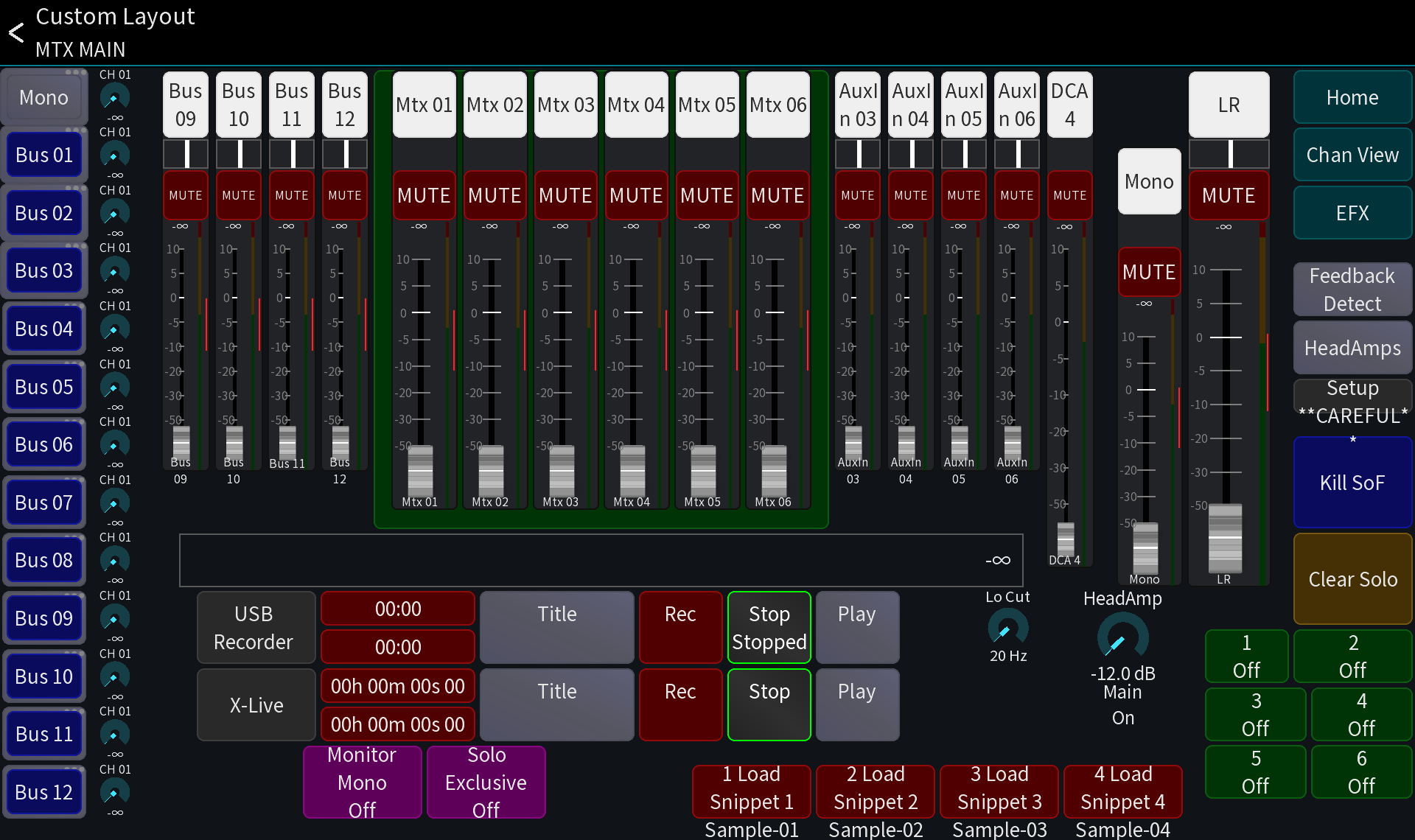Mute Bus 10 channel
Screen dimensions: 1415x840
(x=239, y=195)
